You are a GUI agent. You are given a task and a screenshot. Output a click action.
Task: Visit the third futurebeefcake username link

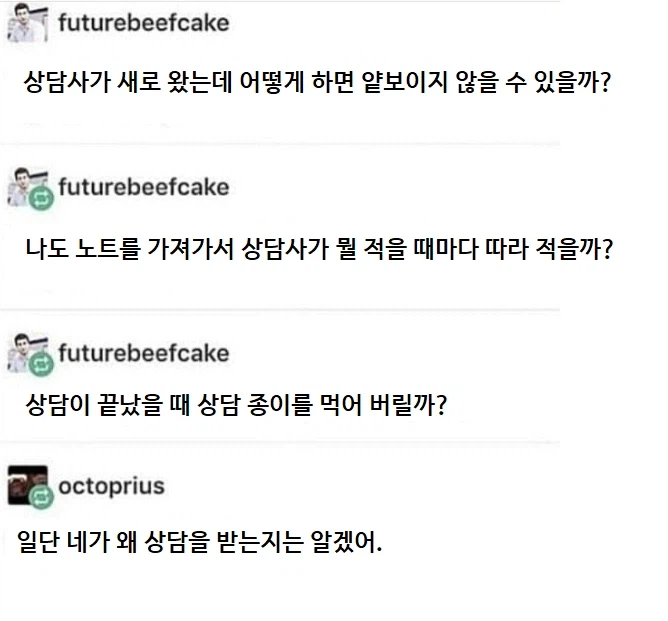click(x=144, y=353)
